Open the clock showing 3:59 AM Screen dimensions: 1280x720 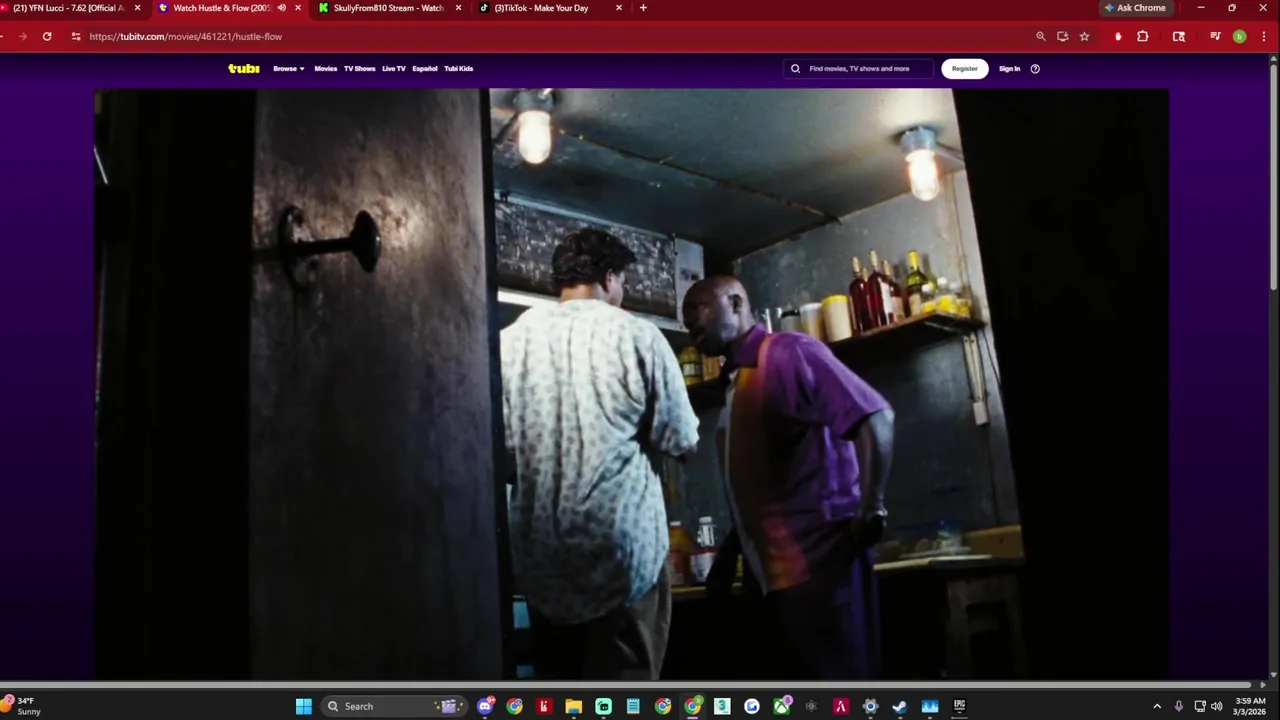click(1250, 706)
